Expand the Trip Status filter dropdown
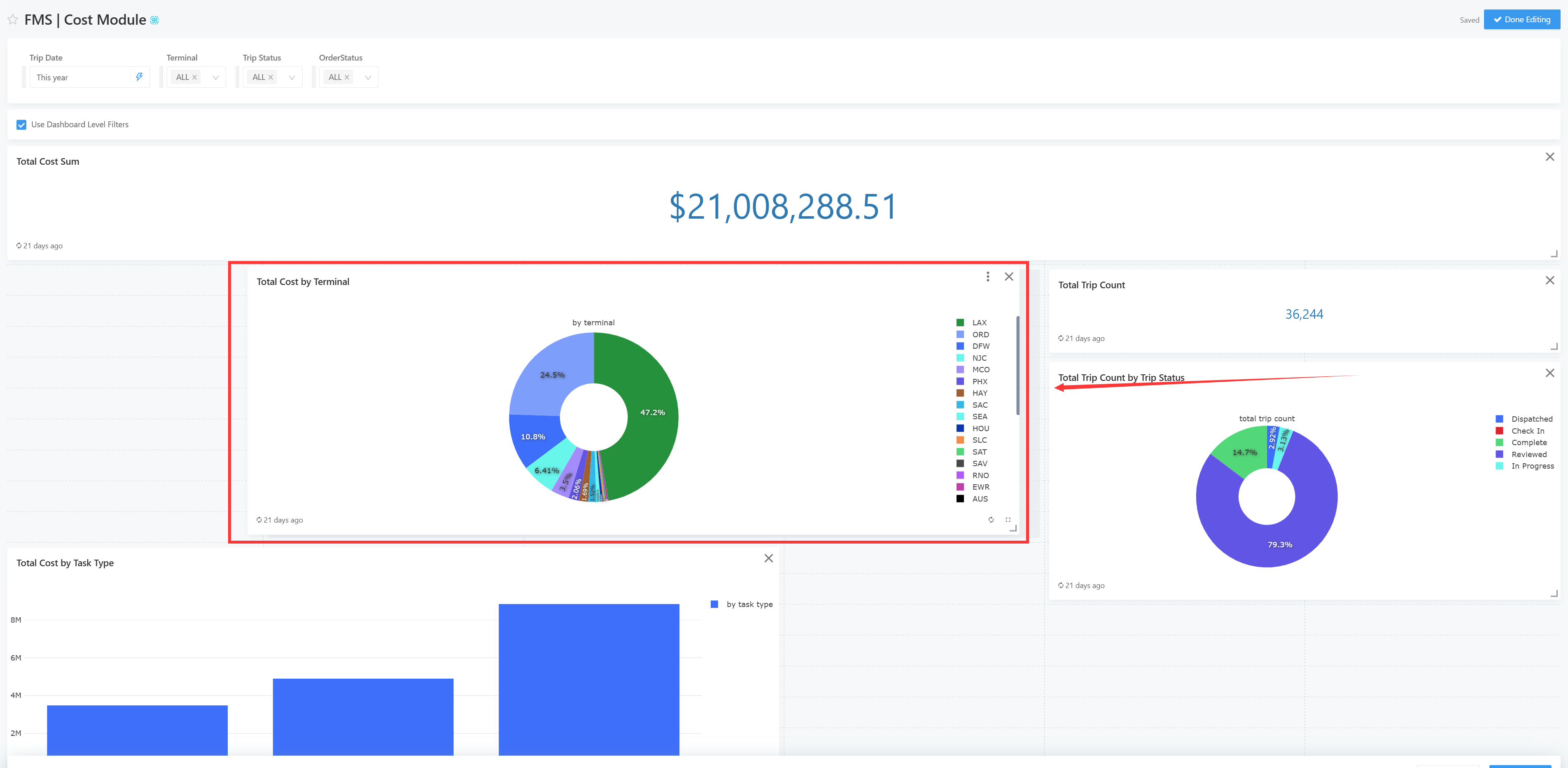 (292, 77)
